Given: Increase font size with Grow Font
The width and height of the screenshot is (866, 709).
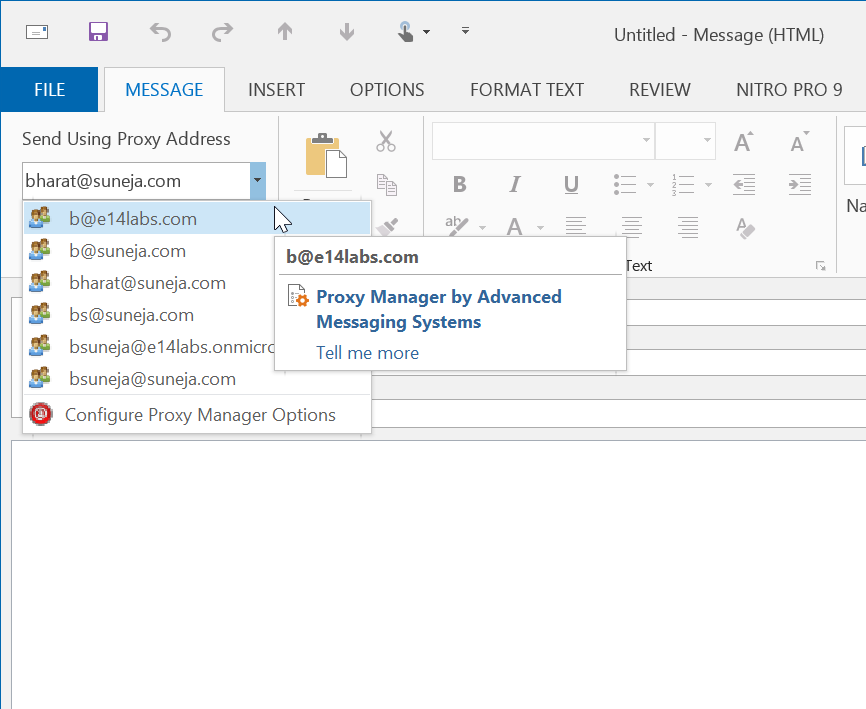Looking at the screenshot, I should 743,141.
